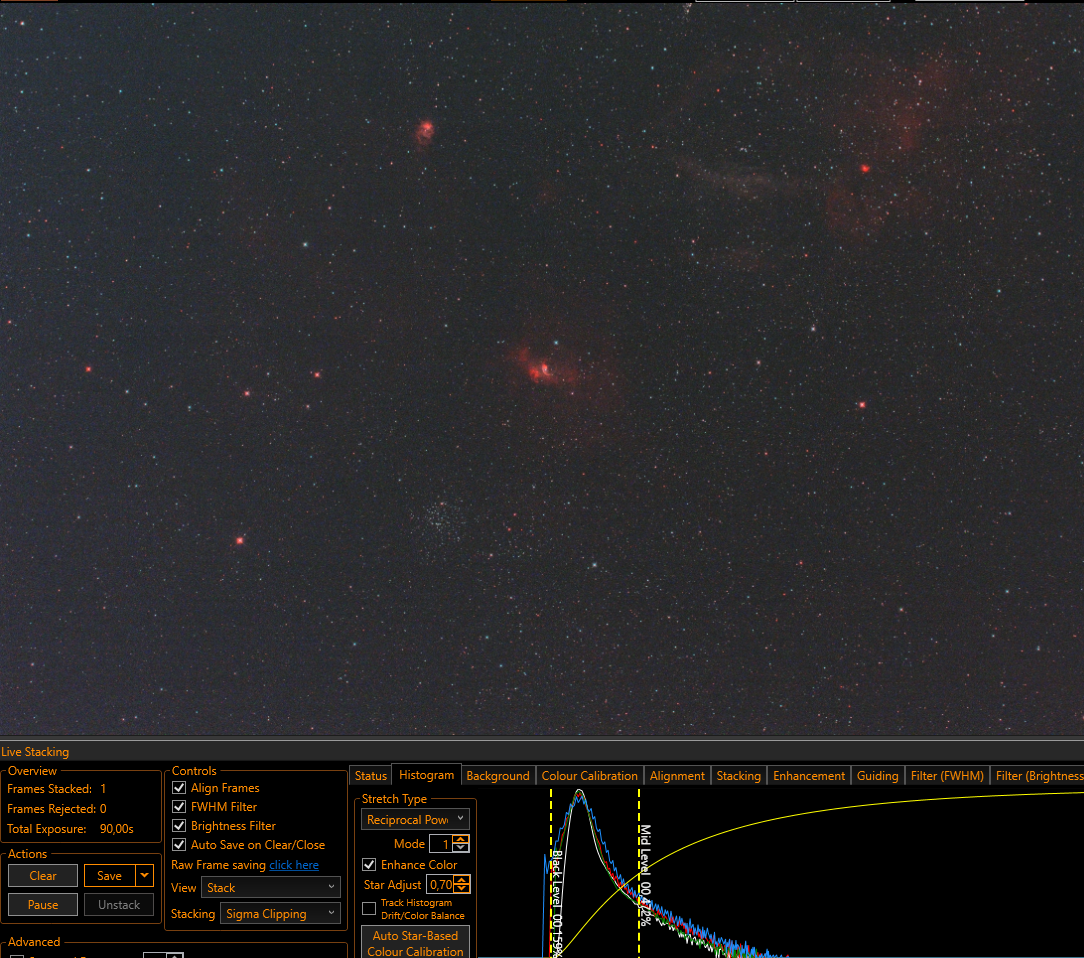The image size is (1084, 958).
Task: Disable the Brightness Filter checkbox
Action: 179,825
